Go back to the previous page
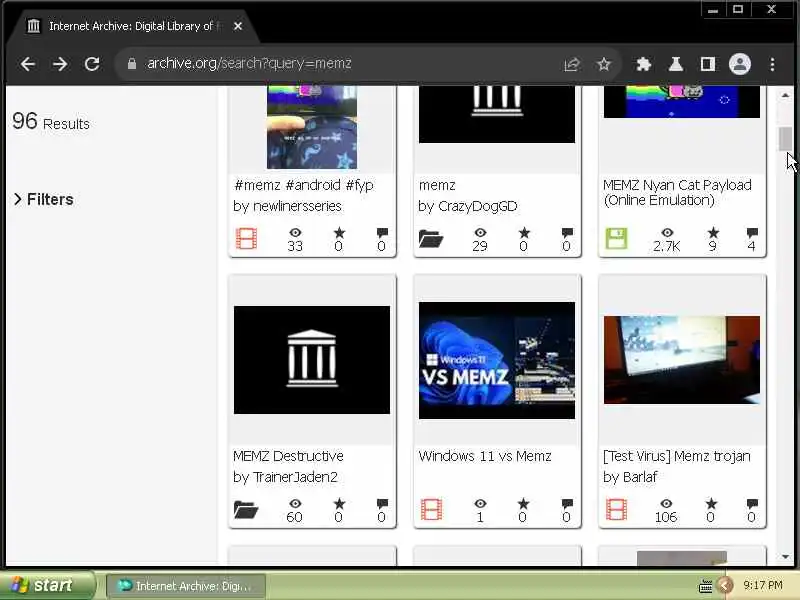800x600 pixels. point(28,64)
